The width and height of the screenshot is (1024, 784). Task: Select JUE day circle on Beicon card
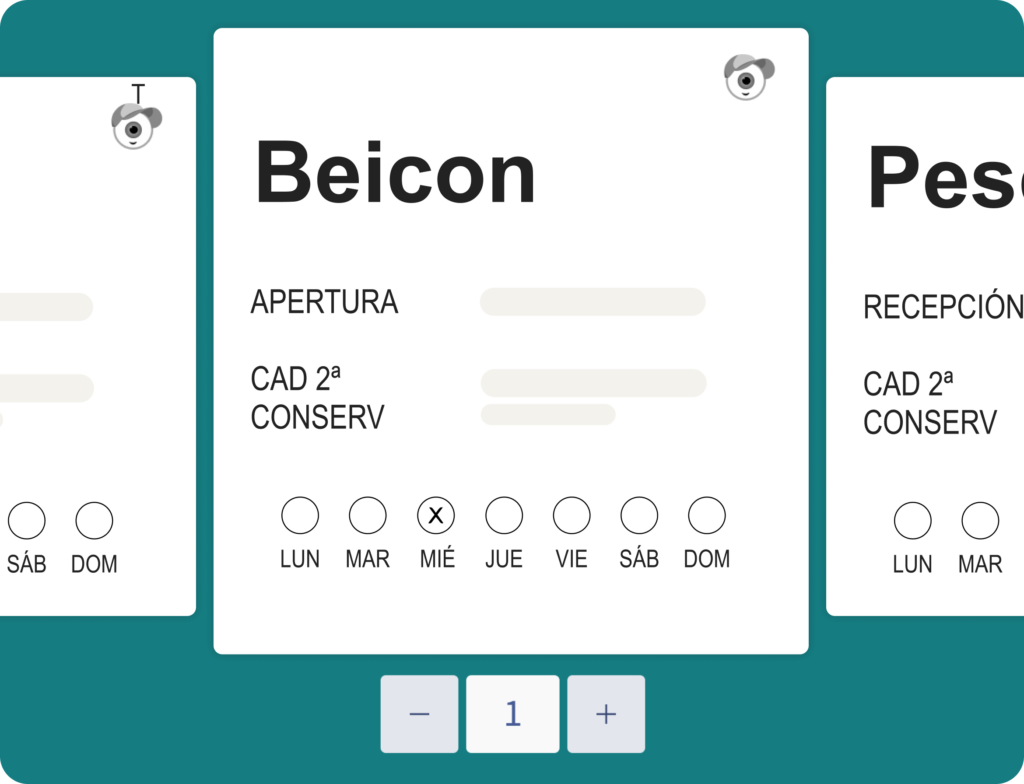(x=504, y=516)
